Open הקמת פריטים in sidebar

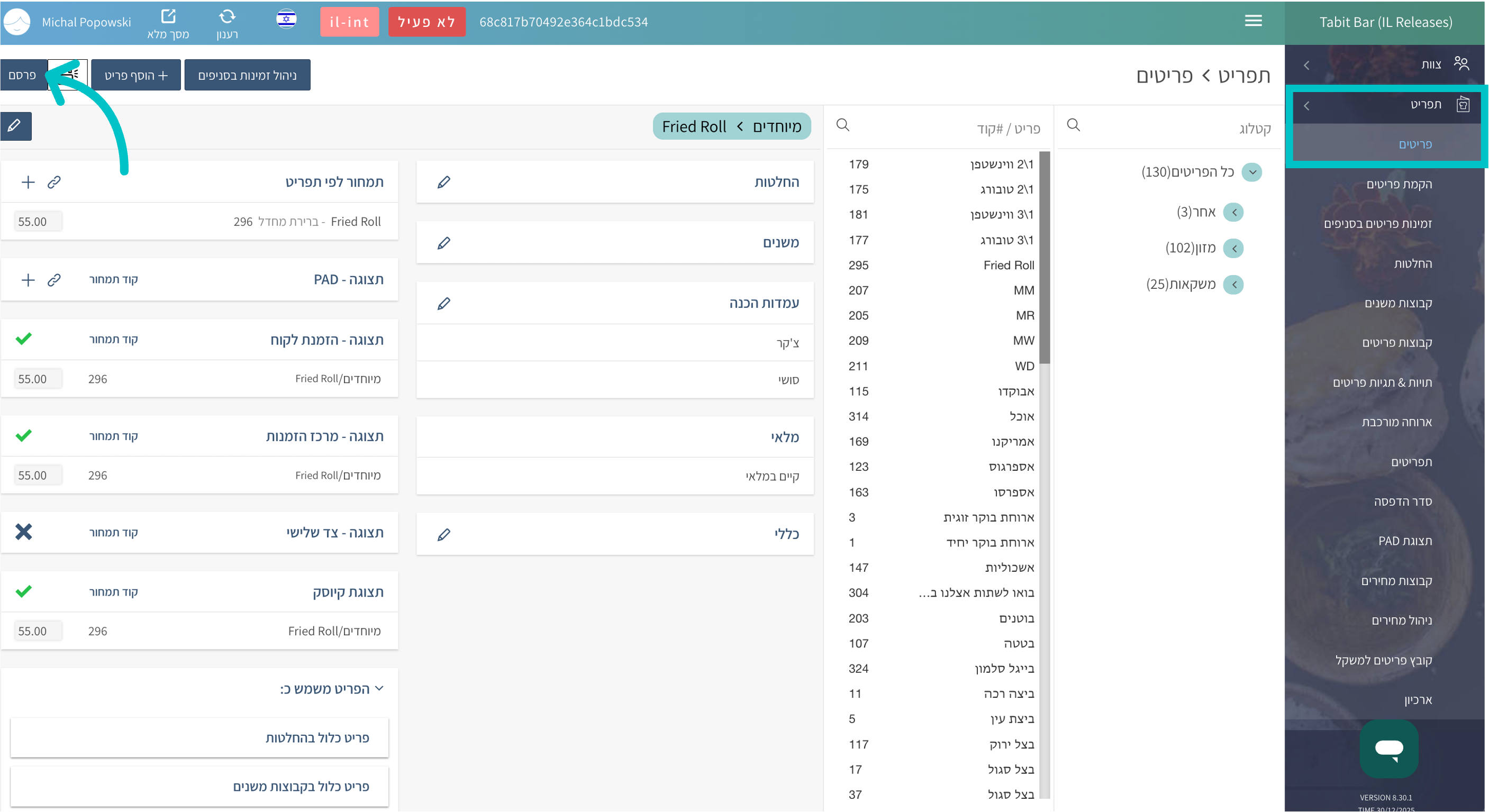click(1399, 185)
